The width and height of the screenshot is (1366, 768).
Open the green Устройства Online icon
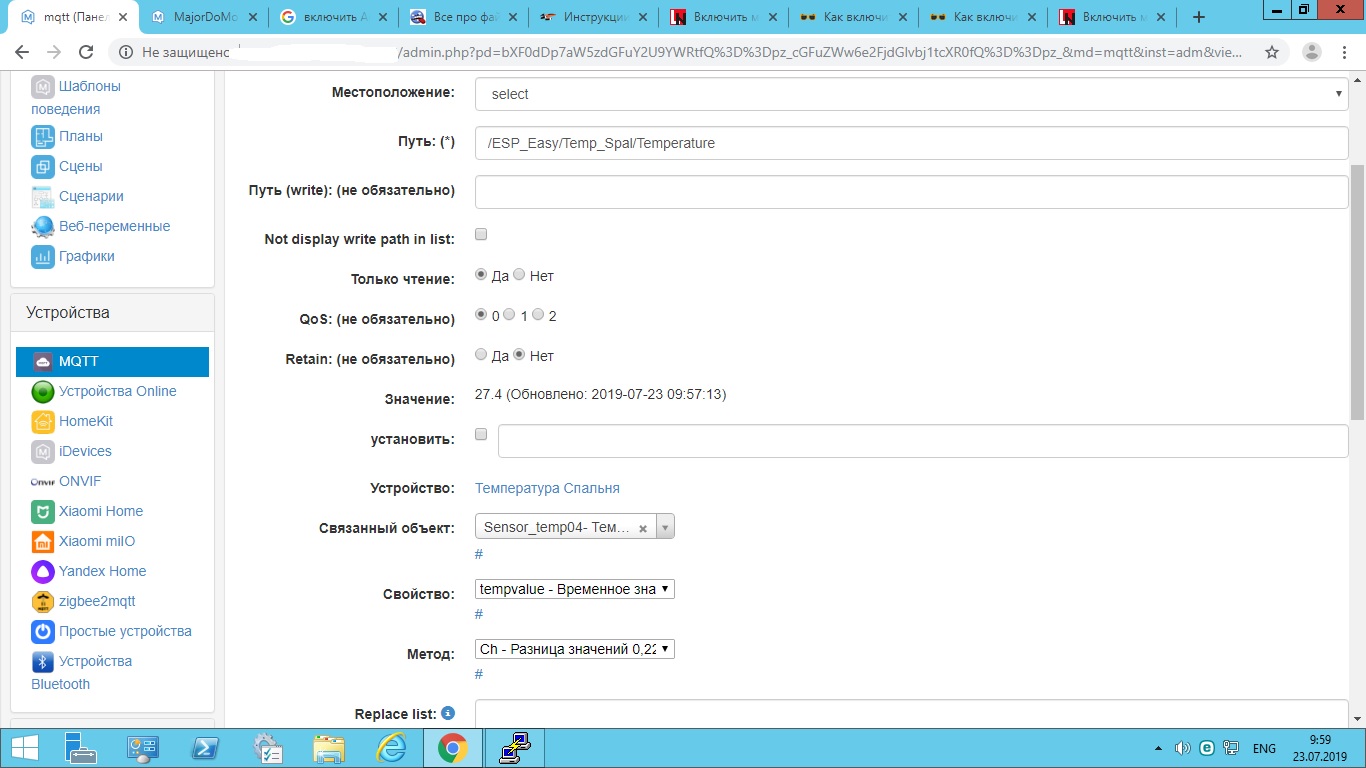click(x=42, y=392)
